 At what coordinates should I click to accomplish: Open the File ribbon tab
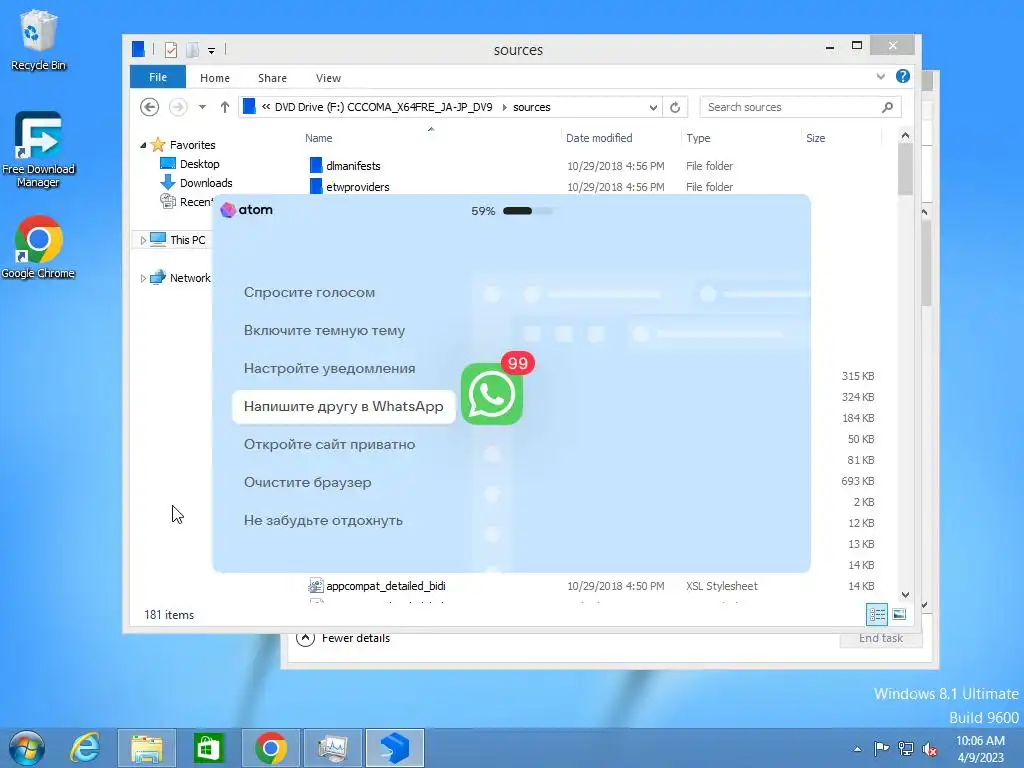coord(158,77)
